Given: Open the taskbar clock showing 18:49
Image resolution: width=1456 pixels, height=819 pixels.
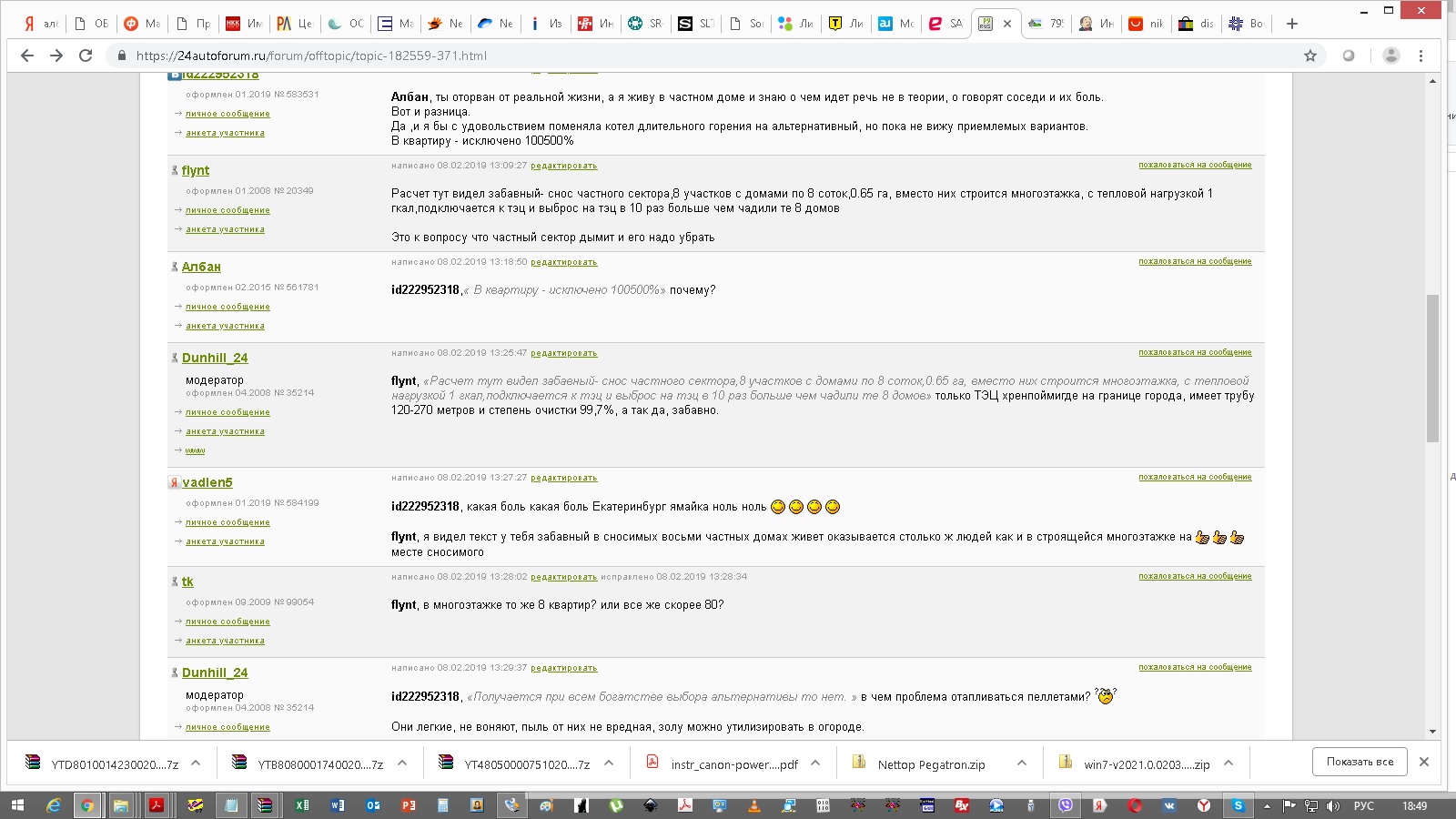Looking at the screenshot, I should coord(1415,806).
